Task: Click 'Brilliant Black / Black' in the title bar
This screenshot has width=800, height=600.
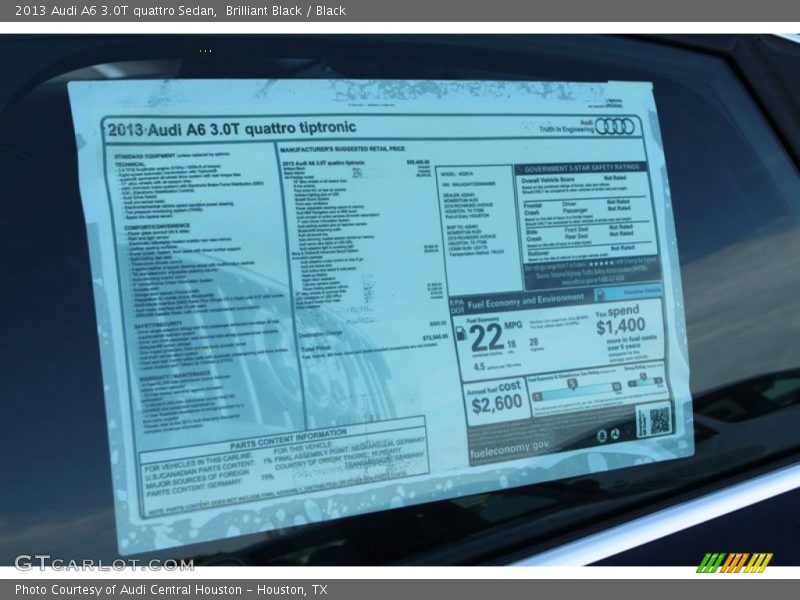Action: 286,11
